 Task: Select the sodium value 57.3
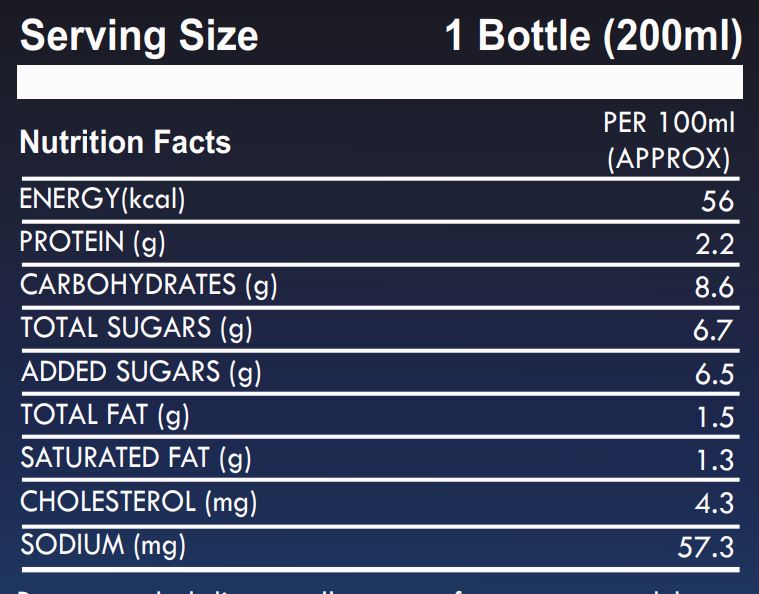706,547
